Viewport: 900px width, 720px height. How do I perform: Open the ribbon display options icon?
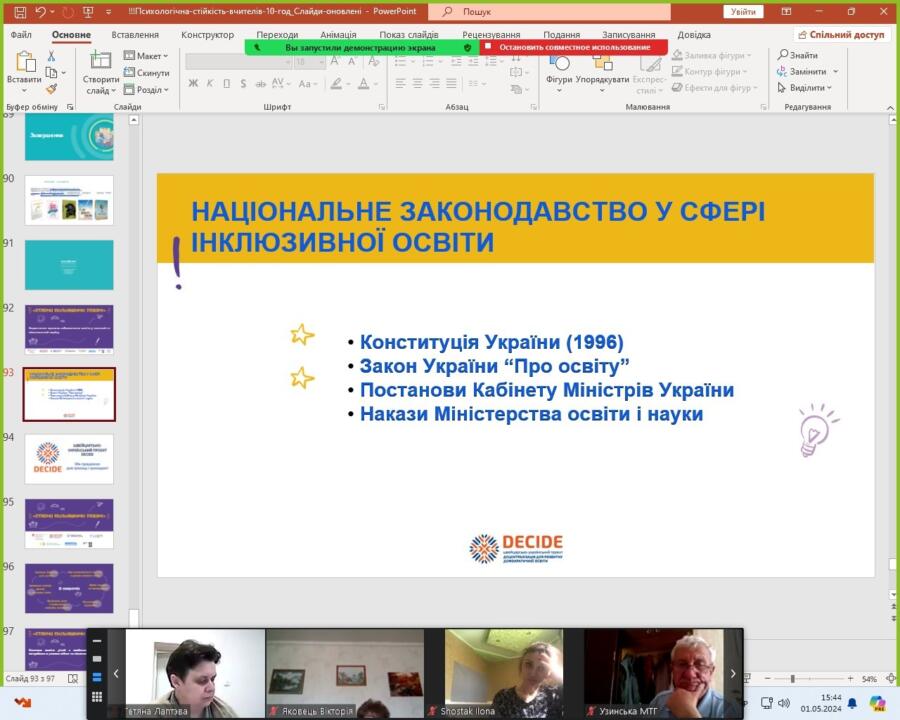(786, 11)
